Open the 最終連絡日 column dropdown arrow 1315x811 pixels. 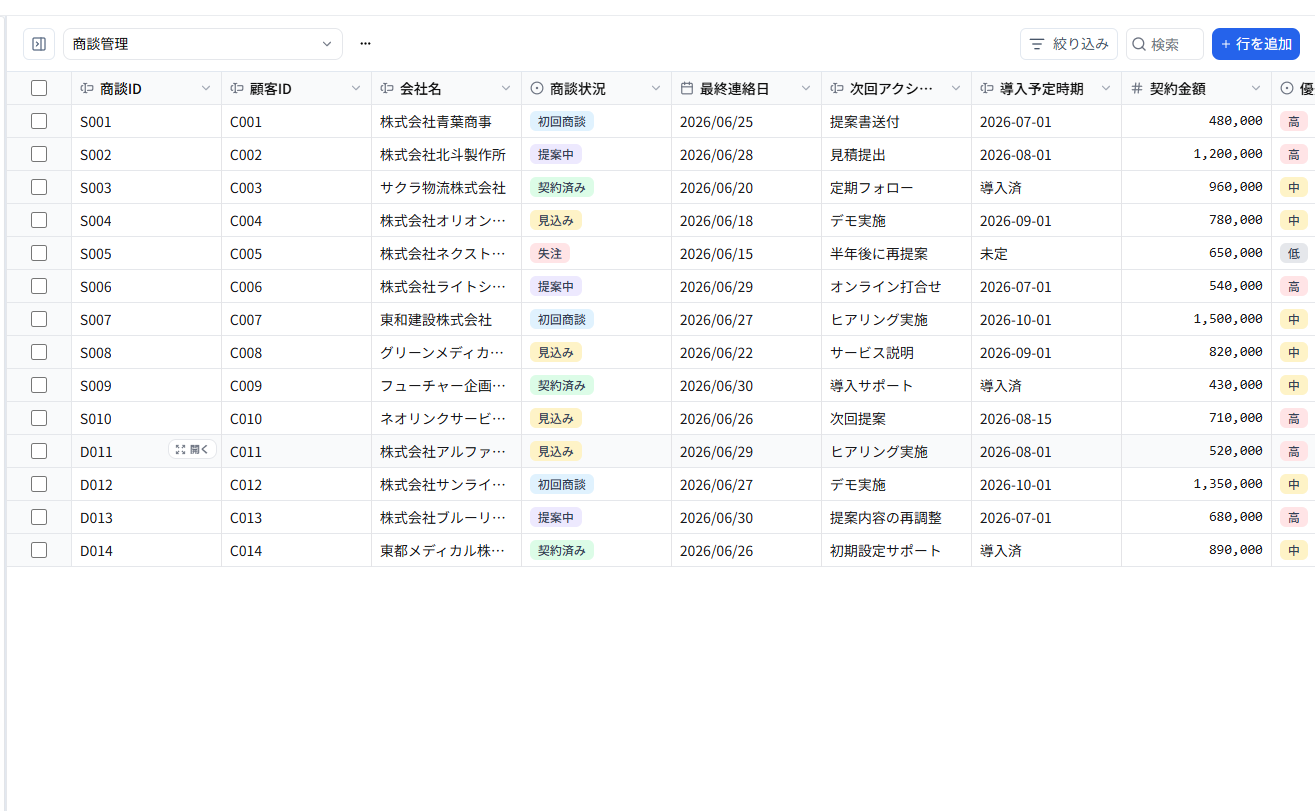806,89
